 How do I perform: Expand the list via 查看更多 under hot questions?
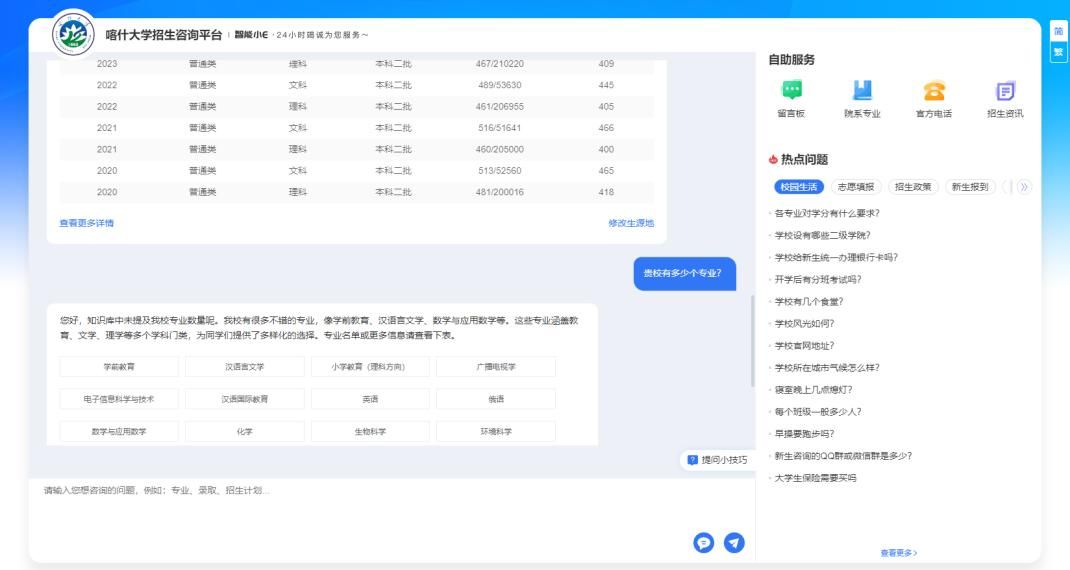(898, 552)
